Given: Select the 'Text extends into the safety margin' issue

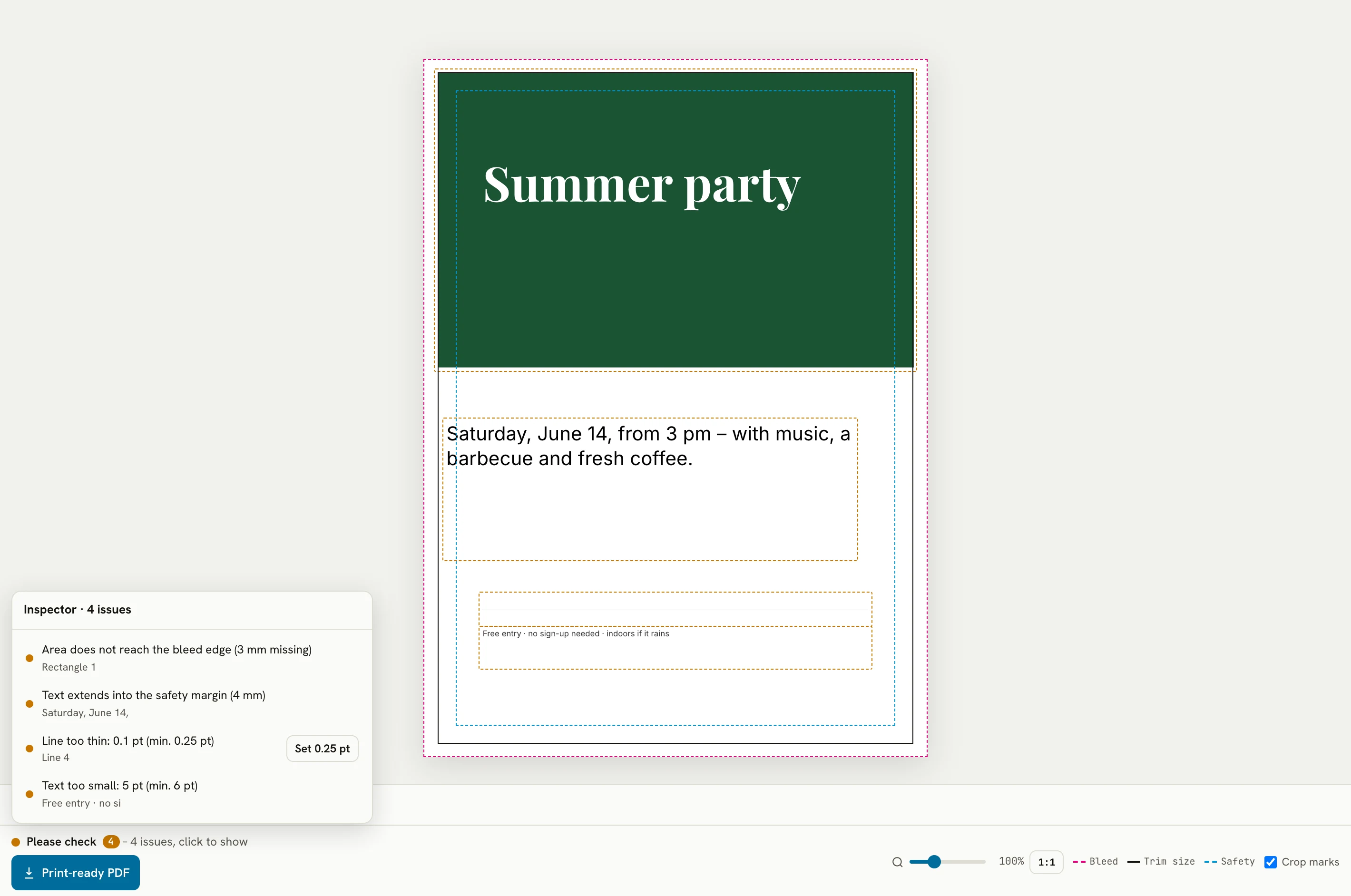Looking at the screenshot, I should (x=192, y=703).
